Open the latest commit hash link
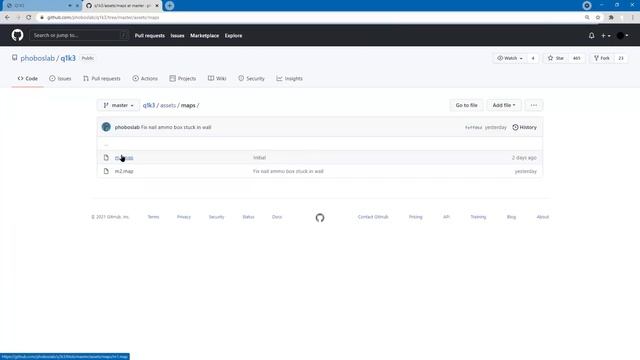640x360 pixels. [x=473, y=127]
